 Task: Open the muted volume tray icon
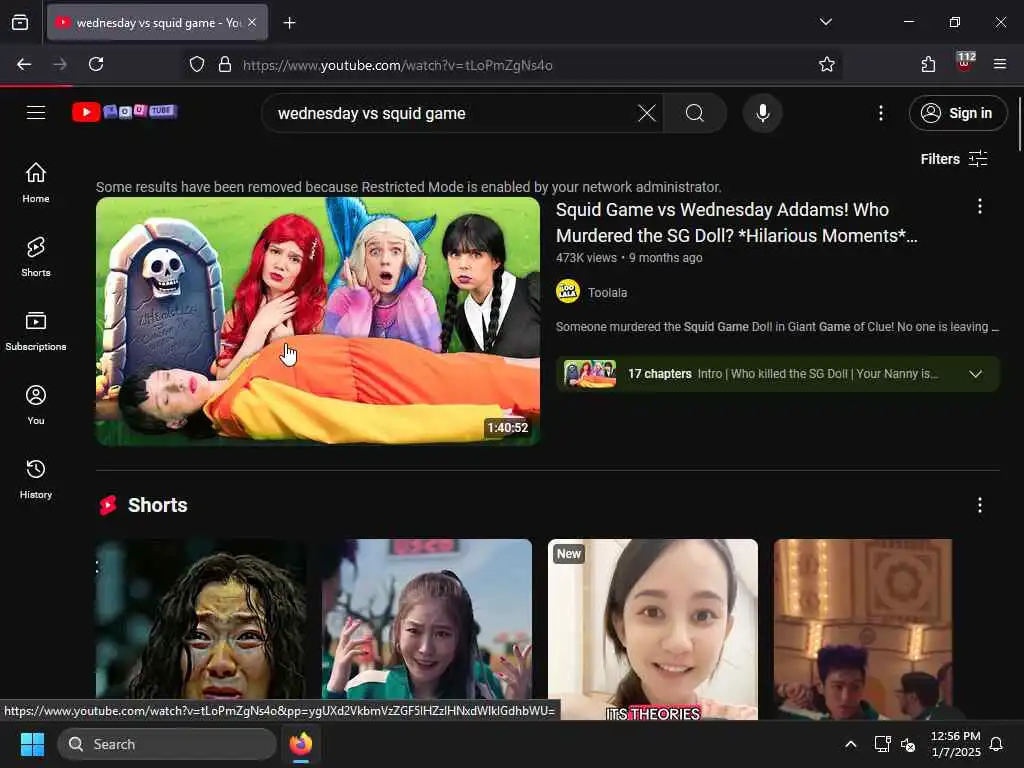click(x=908, y=744)
